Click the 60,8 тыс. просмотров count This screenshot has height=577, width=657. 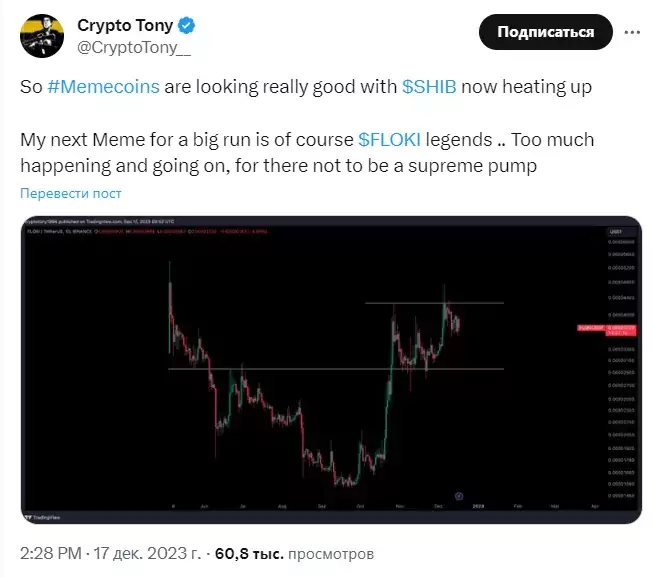pos(294,554)
